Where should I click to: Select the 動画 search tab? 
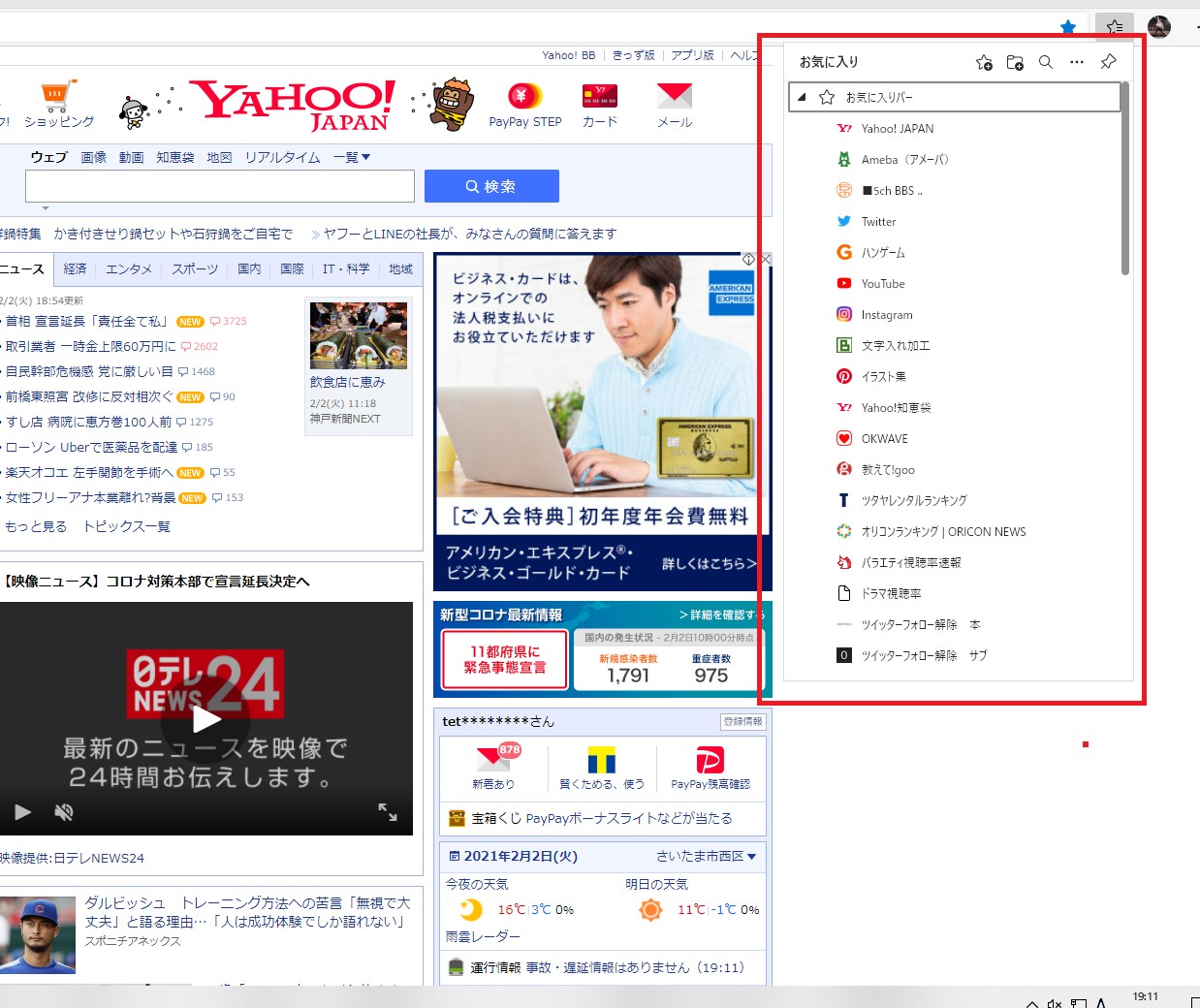[x=131, y=157]
